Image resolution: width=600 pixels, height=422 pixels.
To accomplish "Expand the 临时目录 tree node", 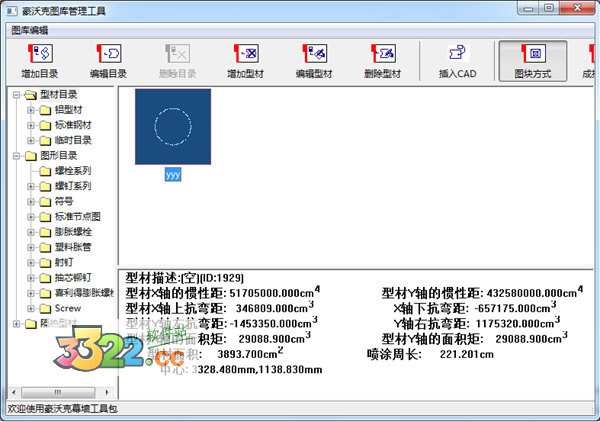I will click(x=31, y=140).
